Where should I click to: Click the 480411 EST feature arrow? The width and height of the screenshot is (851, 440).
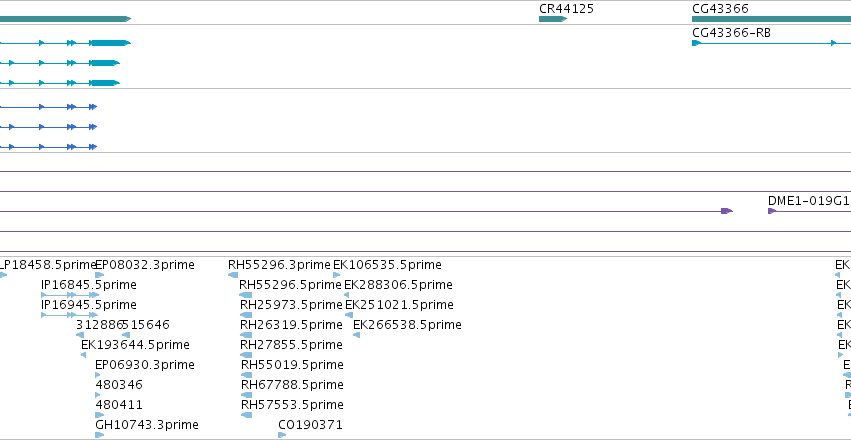[99, 415]
